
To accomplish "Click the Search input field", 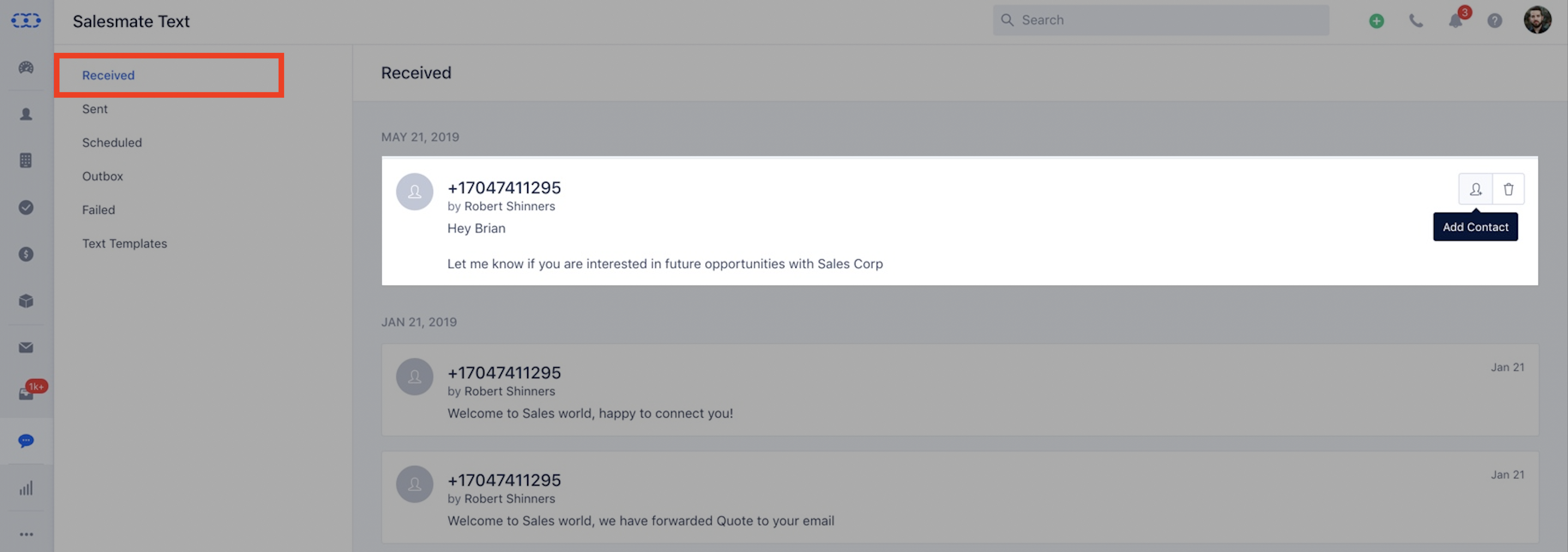I will (1161, 20).
